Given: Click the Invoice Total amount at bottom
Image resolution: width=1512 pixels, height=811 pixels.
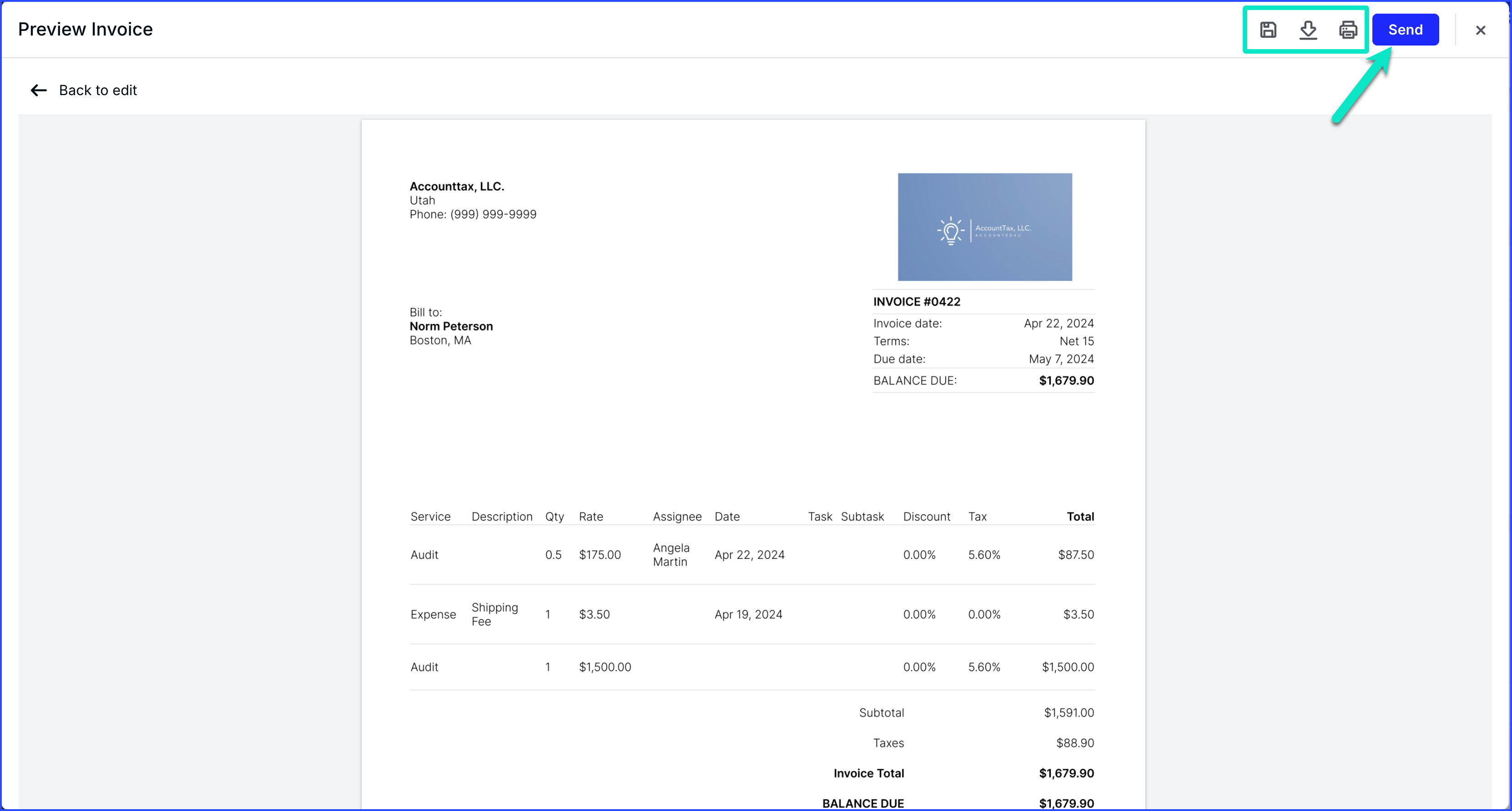Looking at the screenshot, I should pos(1066,773).
